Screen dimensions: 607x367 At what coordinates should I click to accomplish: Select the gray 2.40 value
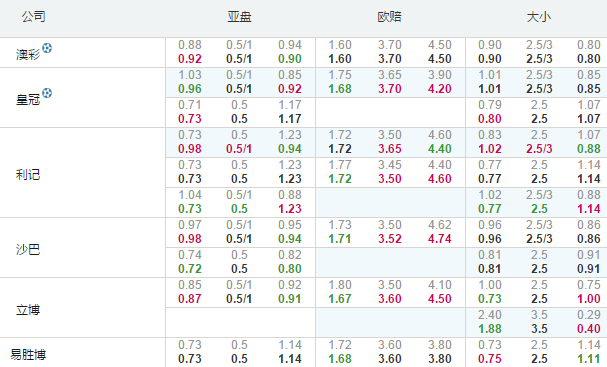[490, 315]
